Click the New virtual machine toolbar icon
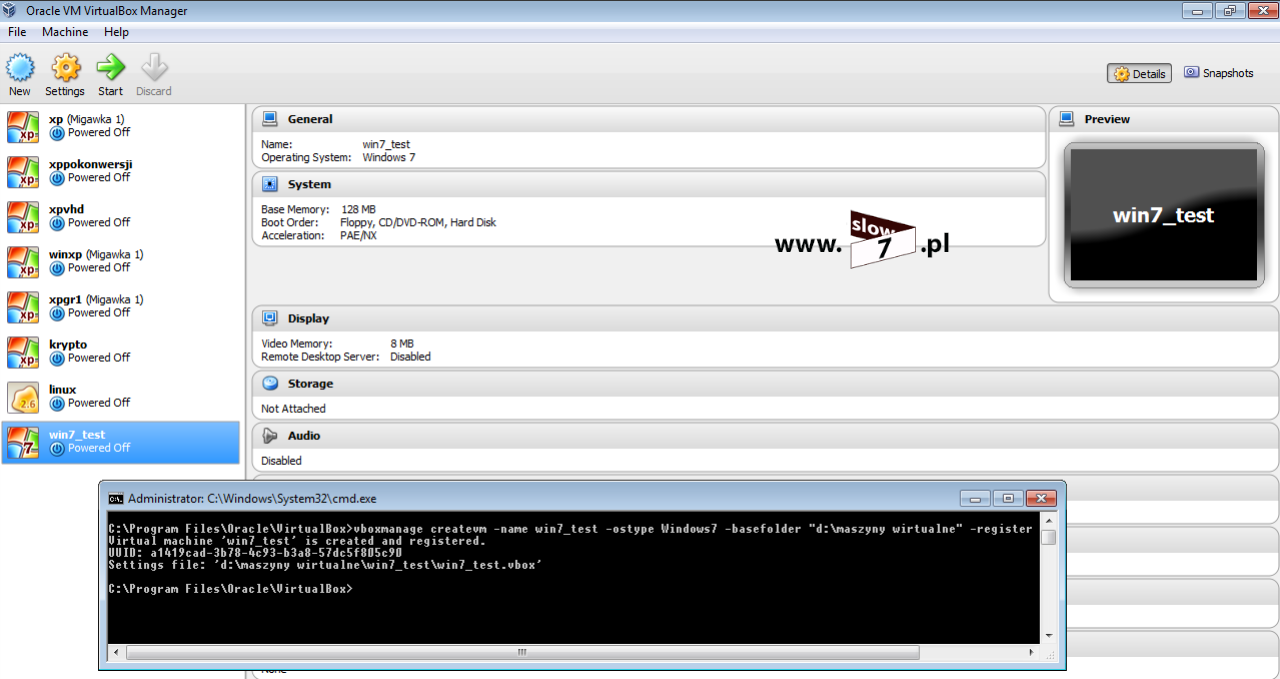Screen dimensions: 1280x679 20,68
